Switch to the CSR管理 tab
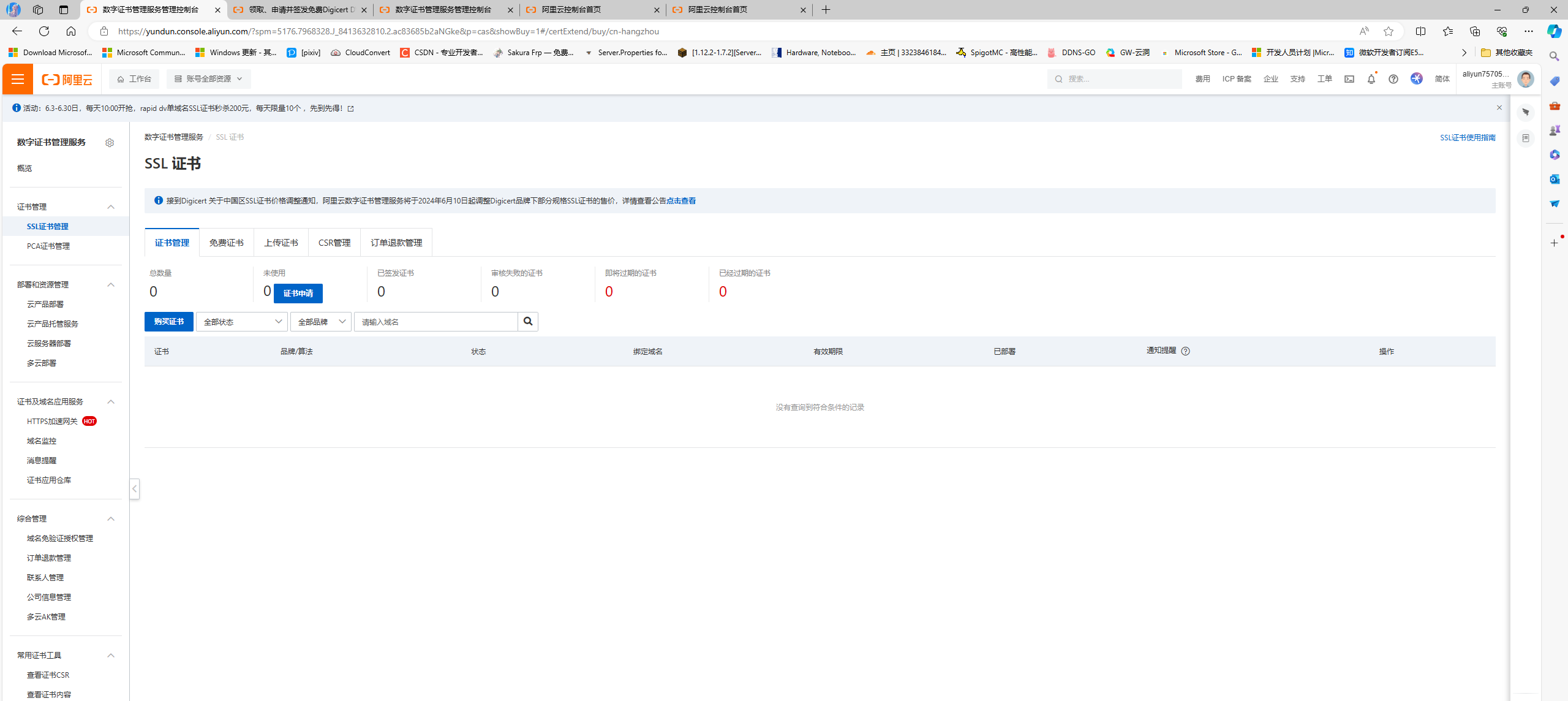 334,243
